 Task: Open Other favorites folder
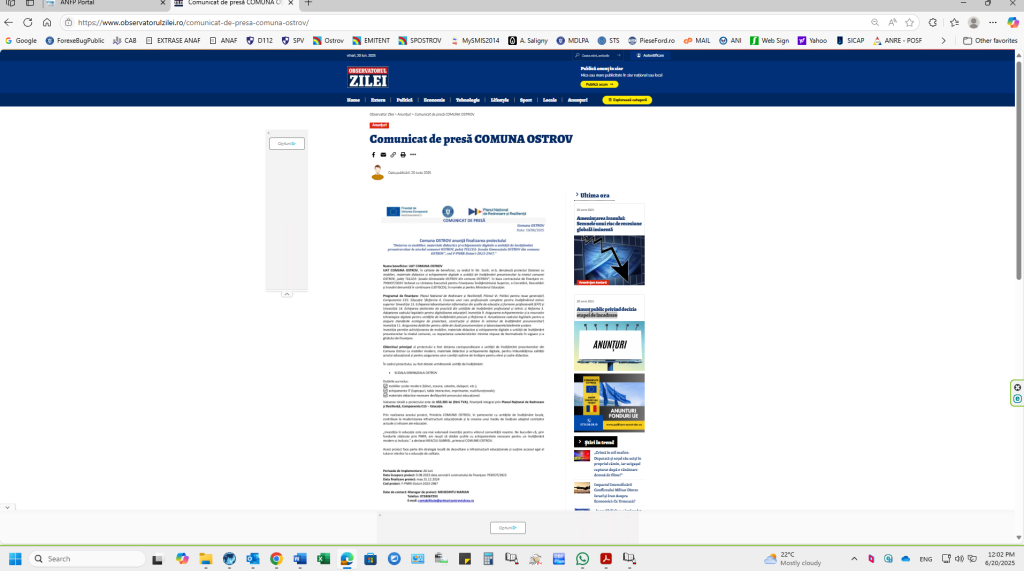click(990, 41)
